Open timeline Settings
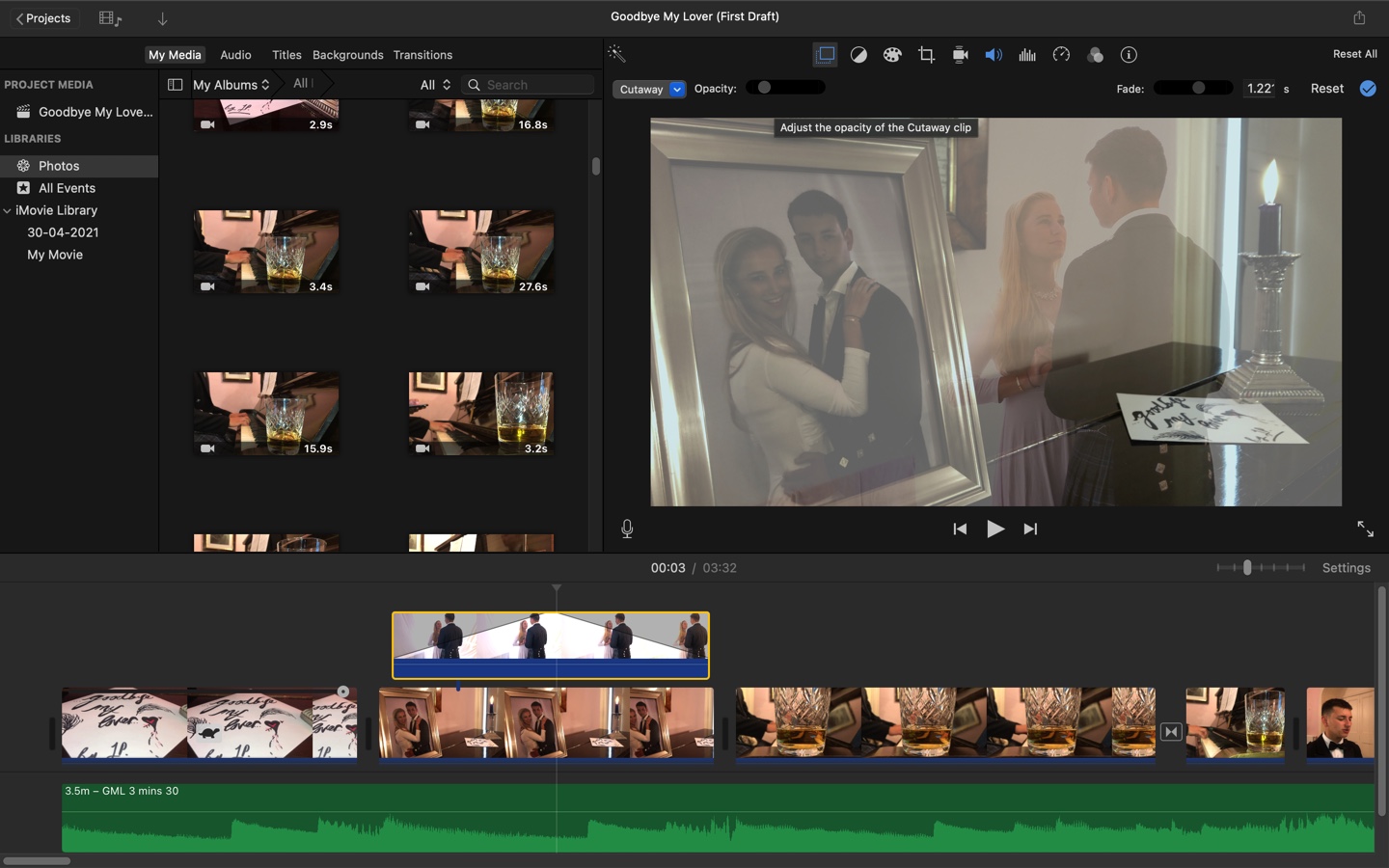Screen dimensions: 1389x868 click(x=1346, y=568)
